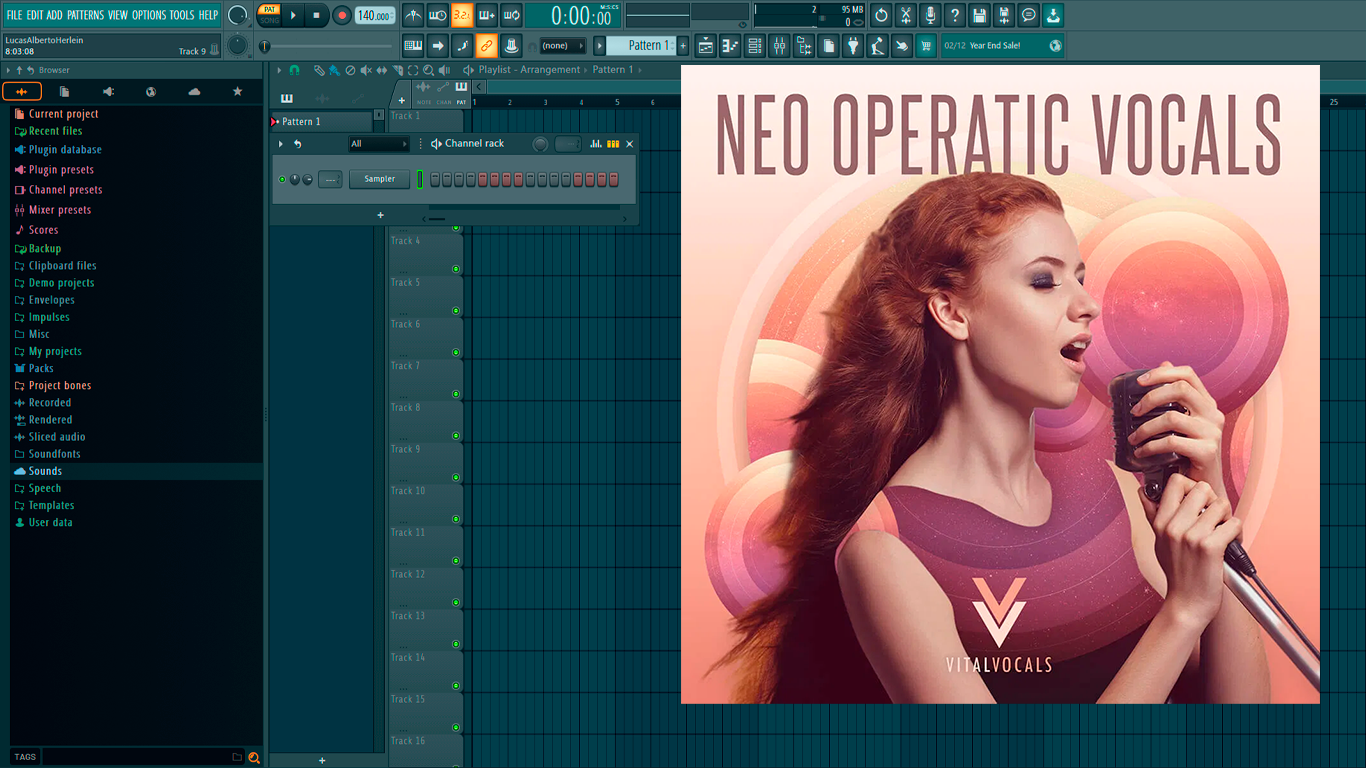This screenshot has width=1366, height=768.
Task: Click the Sampler channel button
Action: pos(379,179)
